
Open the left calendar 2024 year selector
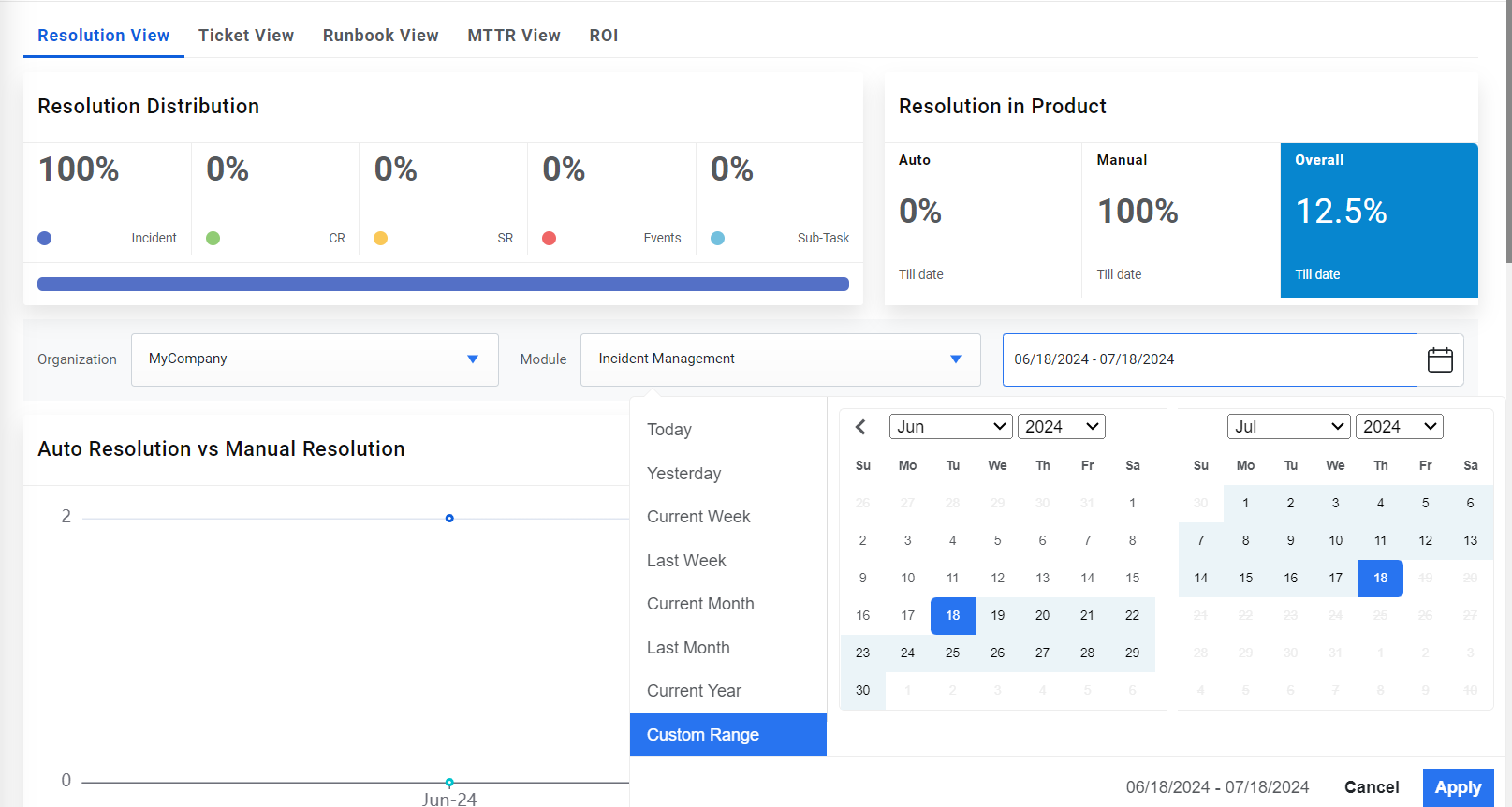tap(1061, 427)
